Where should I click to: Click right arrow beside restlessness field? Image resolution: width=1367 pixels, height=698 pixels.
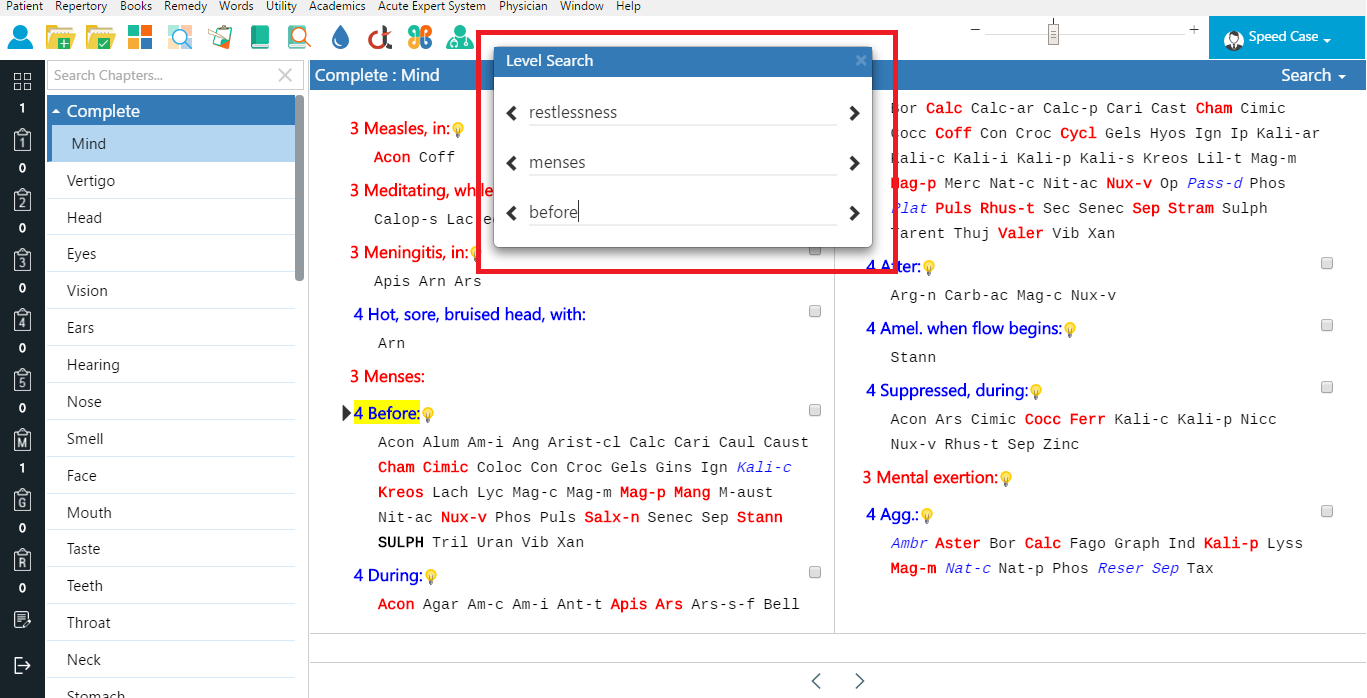tap(854, 113)
